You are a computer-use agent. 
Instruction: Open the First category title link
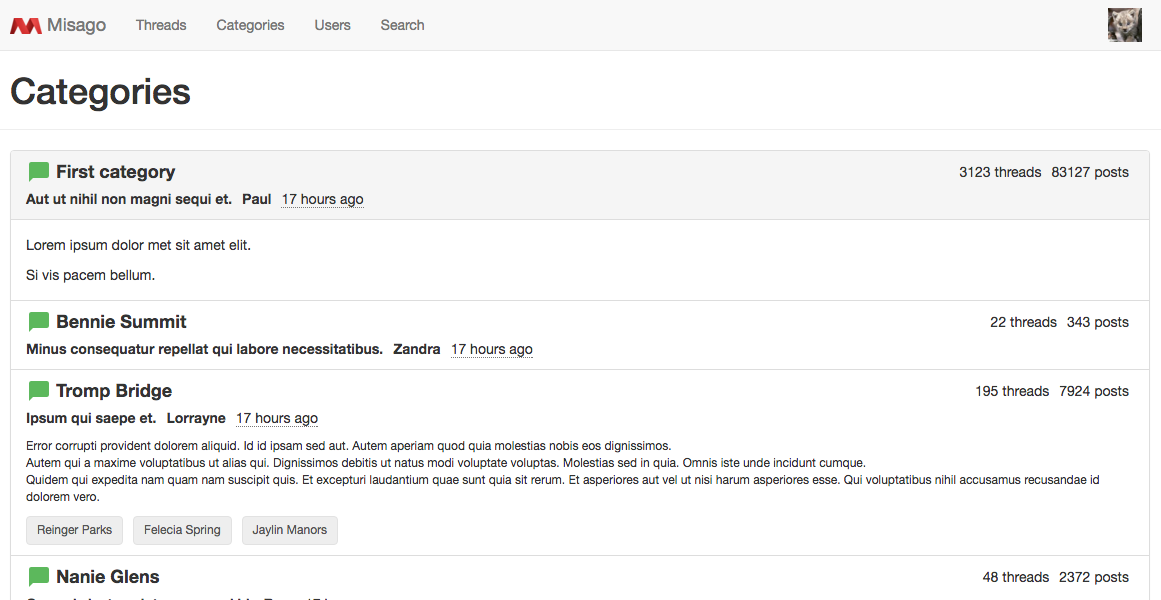(x=115, y=172)
